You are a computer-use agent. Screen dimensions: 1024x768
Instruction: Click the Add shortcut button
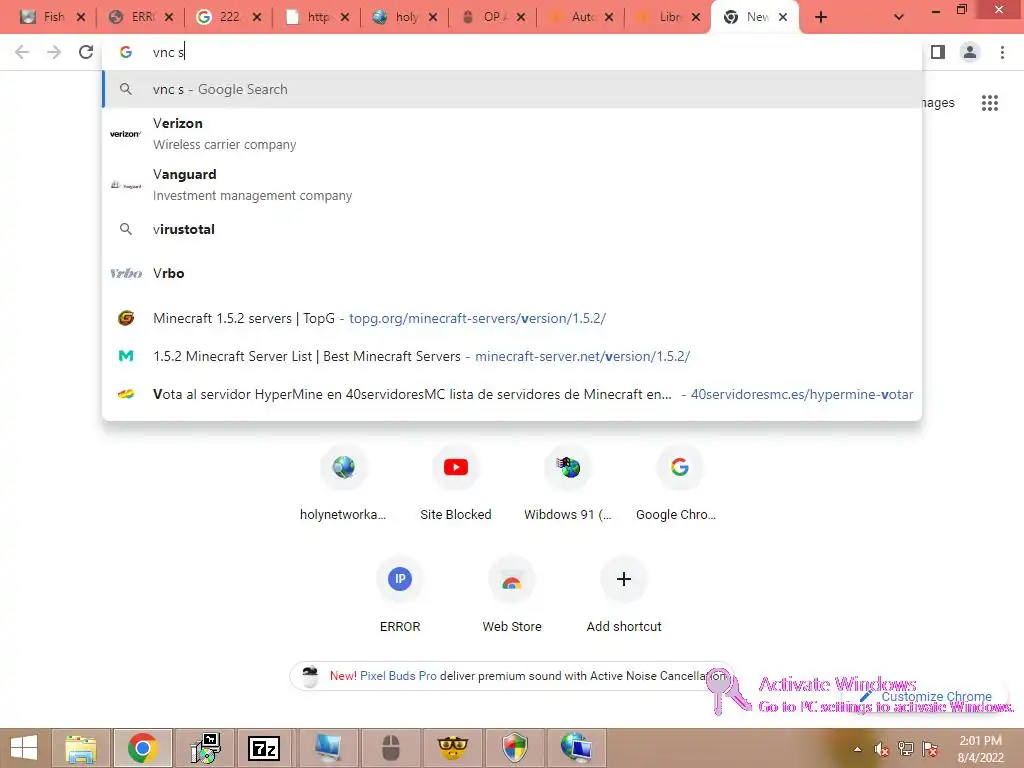pyautogui.click(x=624, y=596)
